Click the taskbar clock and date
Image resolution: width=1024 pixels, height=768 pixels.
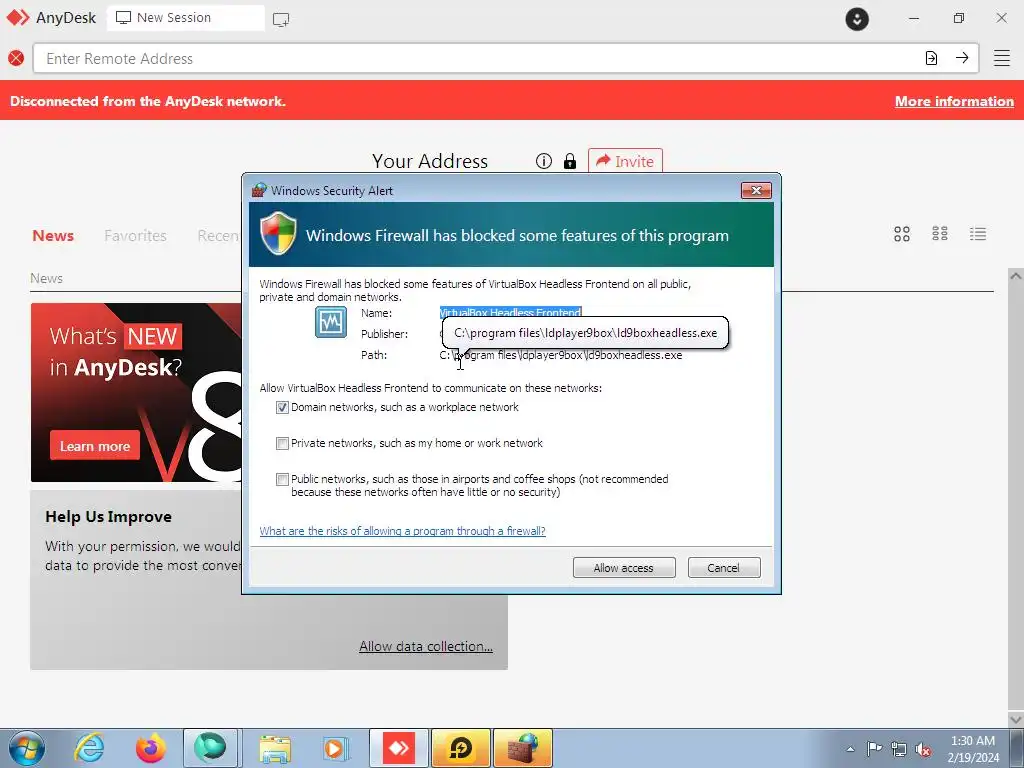point(973,749)
